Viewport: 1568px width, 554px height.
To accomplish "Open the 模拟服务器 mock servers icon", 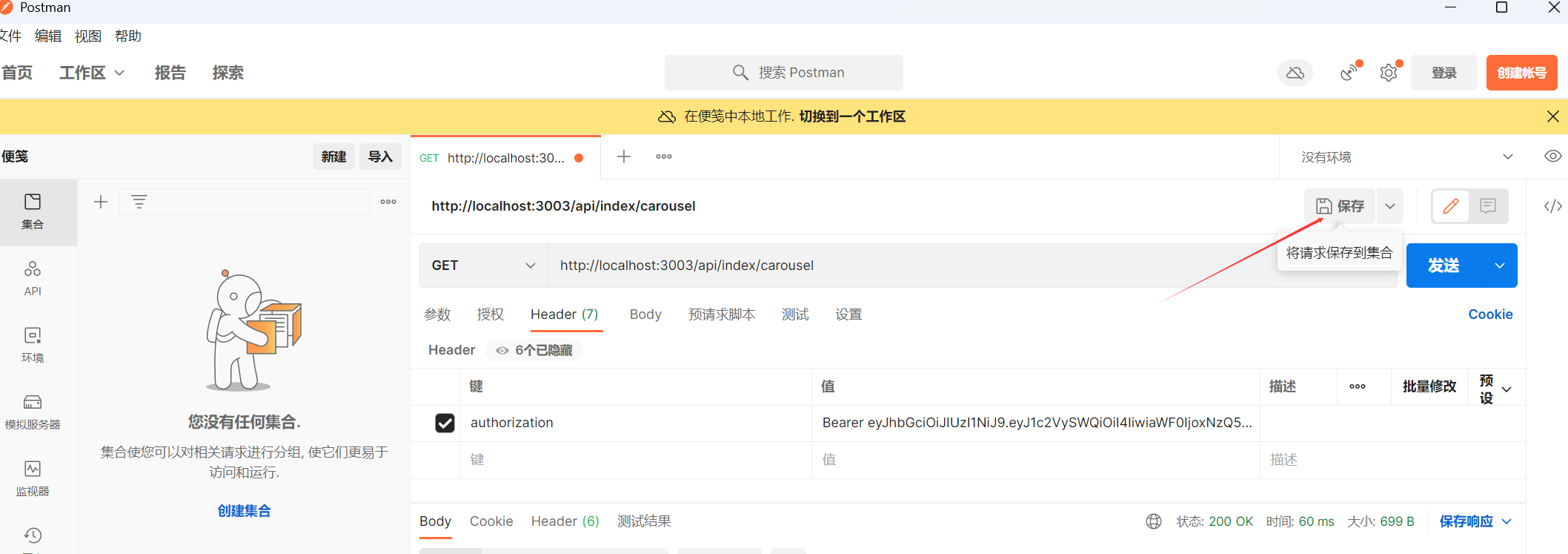I will 33,412.
